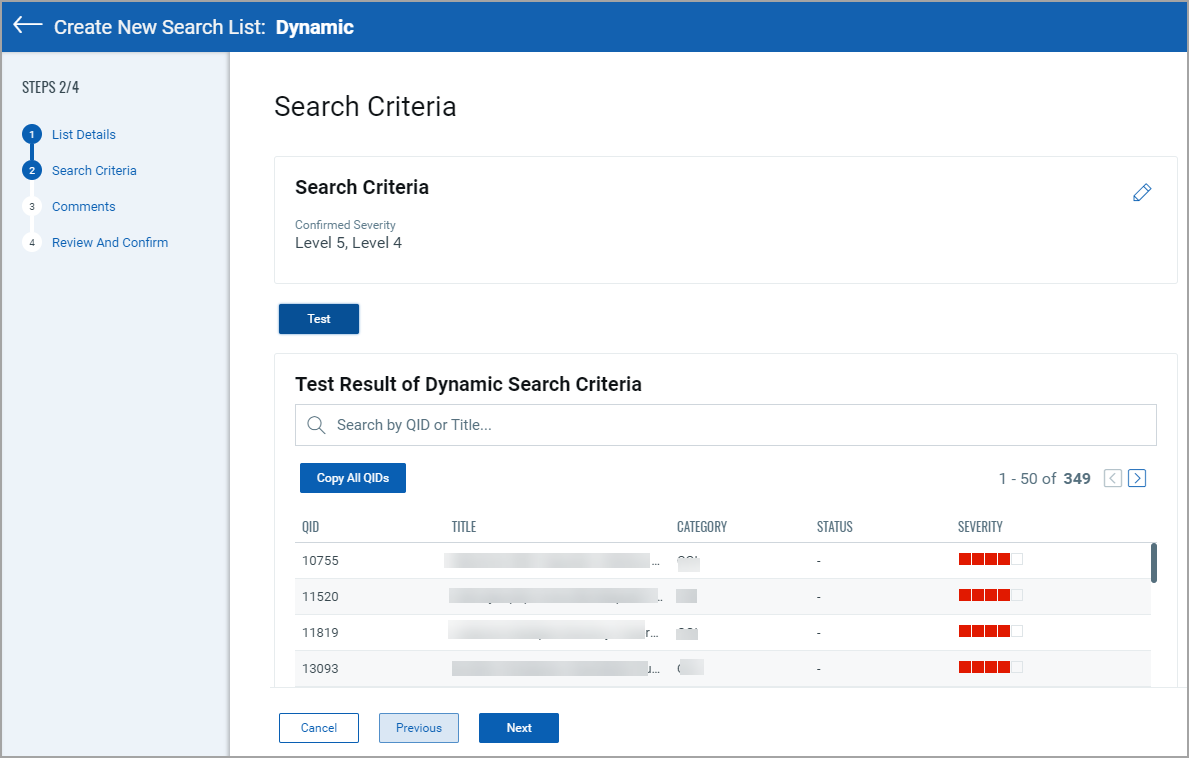Cancel the search list creation
The height and width of the screenshot is (758, 1189).
(x=318, y=728)
